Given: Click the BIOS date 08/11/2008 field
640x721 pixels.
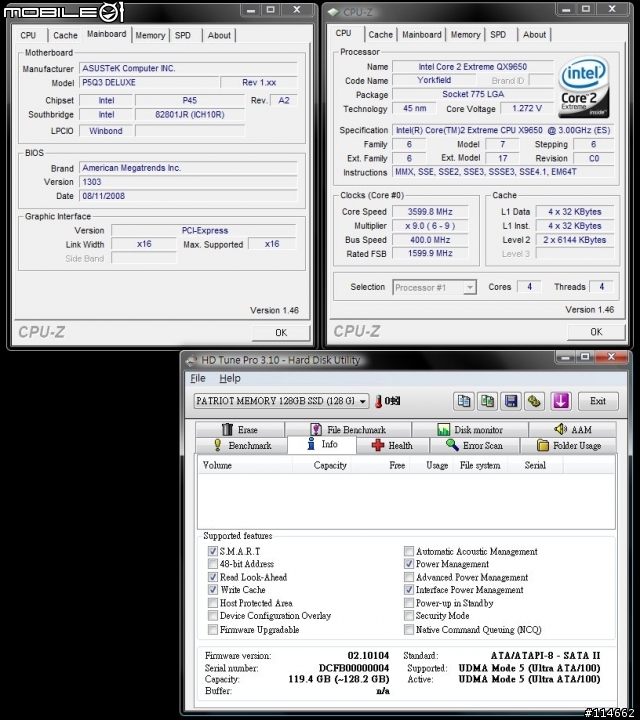Looking at the screenshot, I should [188, 196].
